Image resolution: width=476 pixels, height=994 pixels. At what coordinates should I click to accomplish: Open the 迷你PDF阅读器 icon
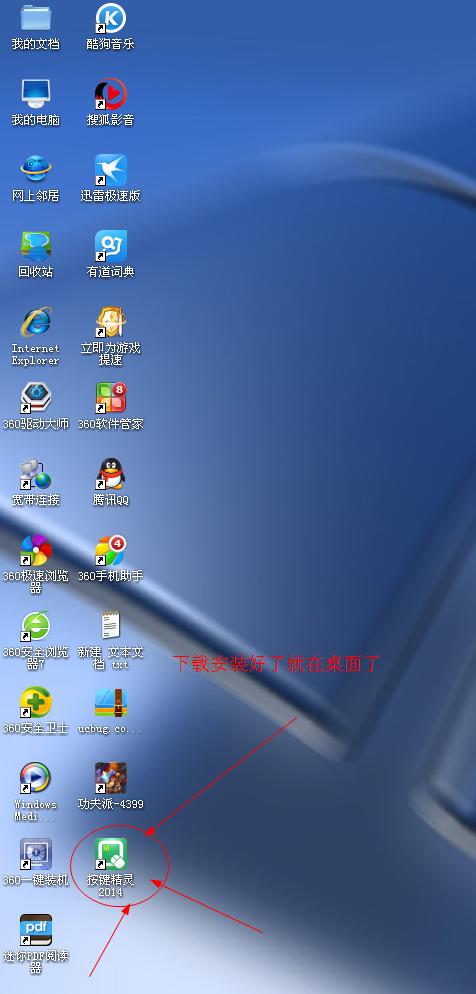[35, 931]
